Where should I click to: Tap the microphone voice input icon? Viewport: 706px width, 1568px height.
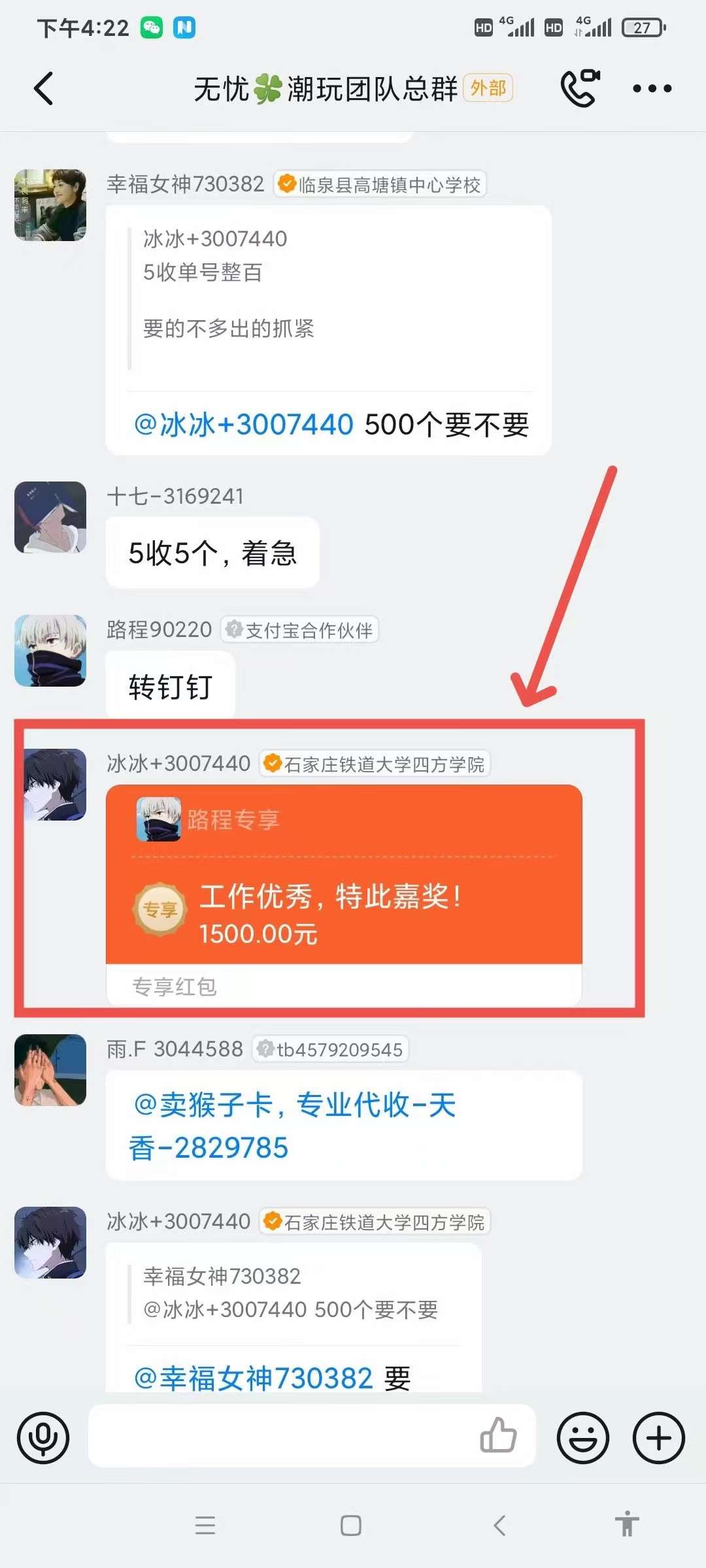[43, 1438]
